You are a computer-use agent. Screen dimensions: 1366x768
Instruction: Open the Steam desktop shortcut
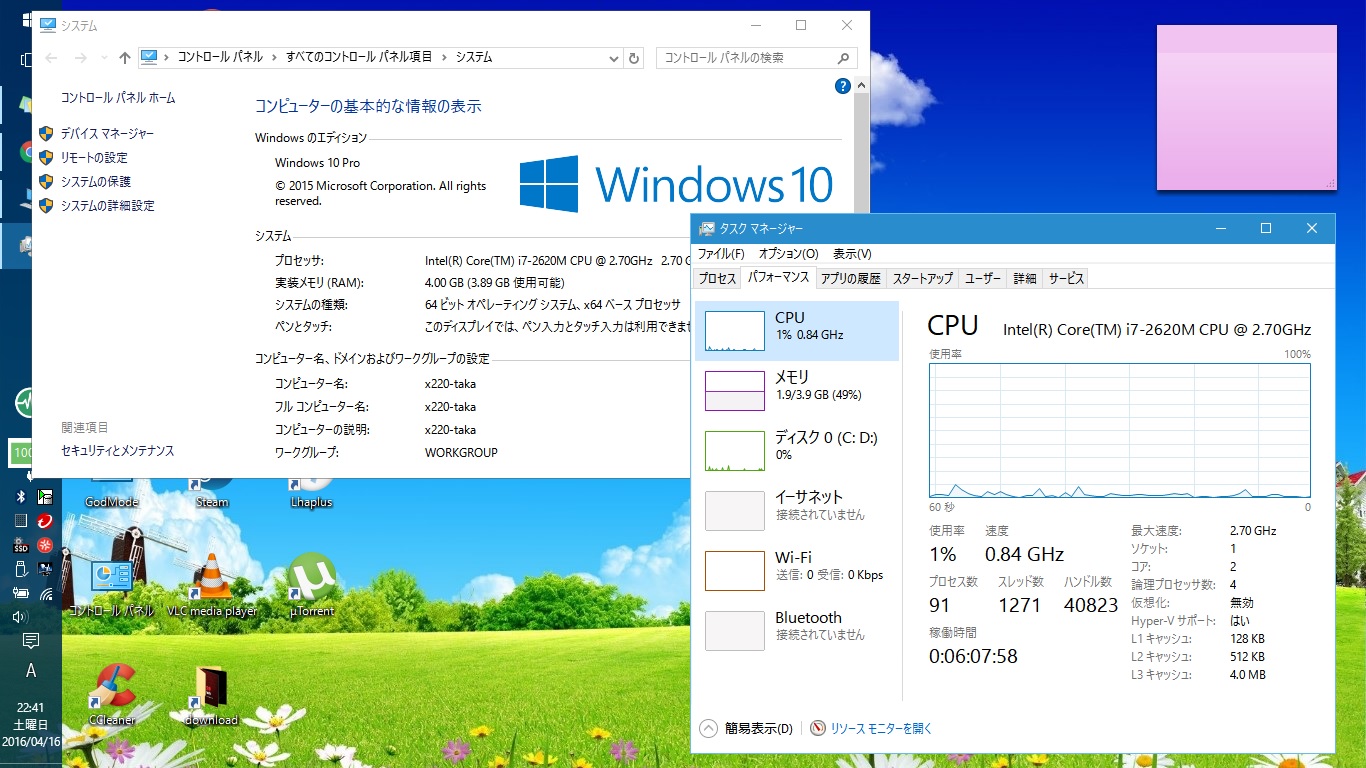(212, 492)
